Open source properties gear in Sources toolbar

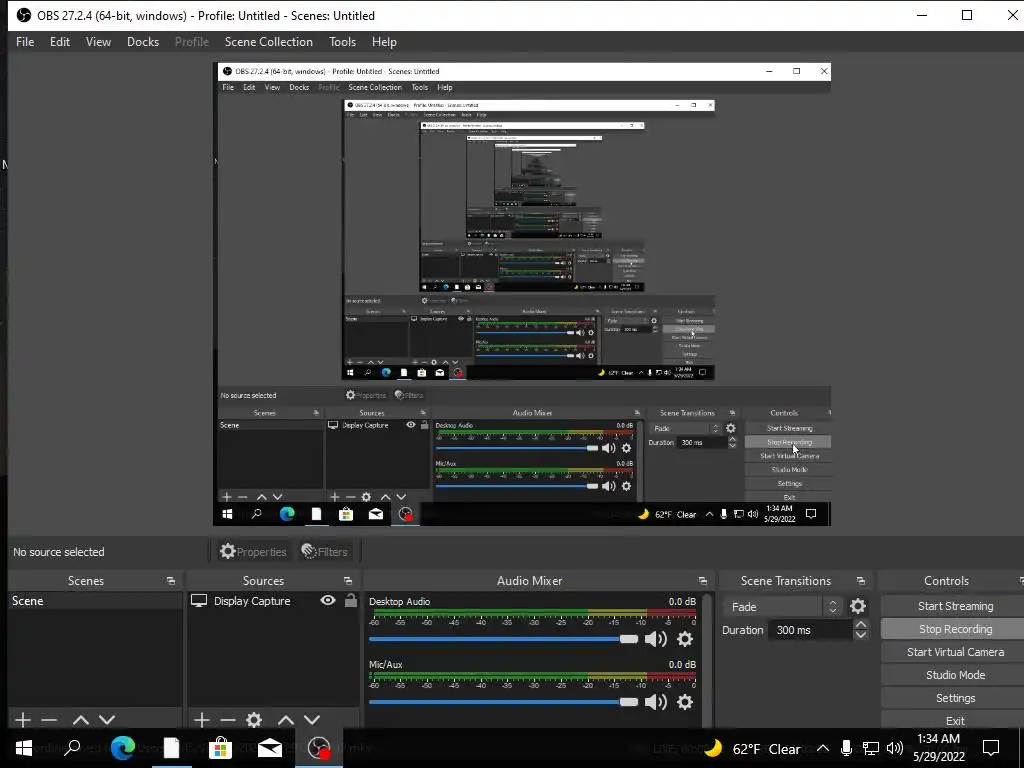tap(254, 720)
